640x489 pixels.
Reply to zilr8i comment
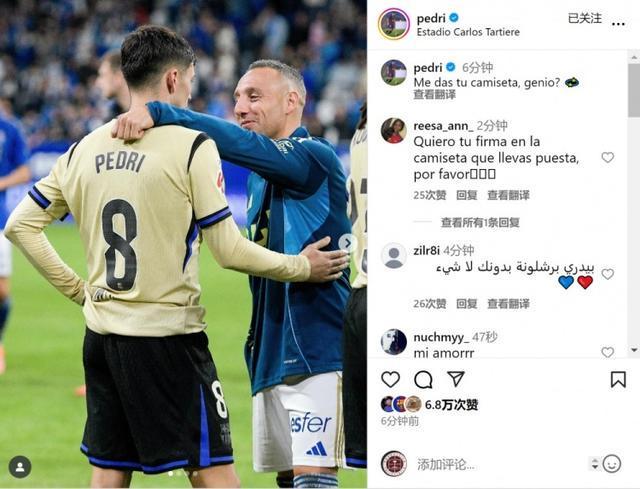click(x=467, y=304)
